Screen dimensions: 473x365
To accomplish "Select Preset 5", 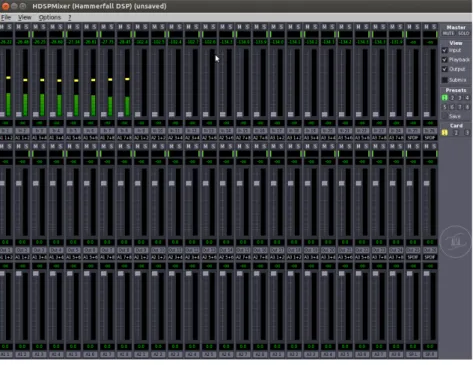I will tap(444, 107).
